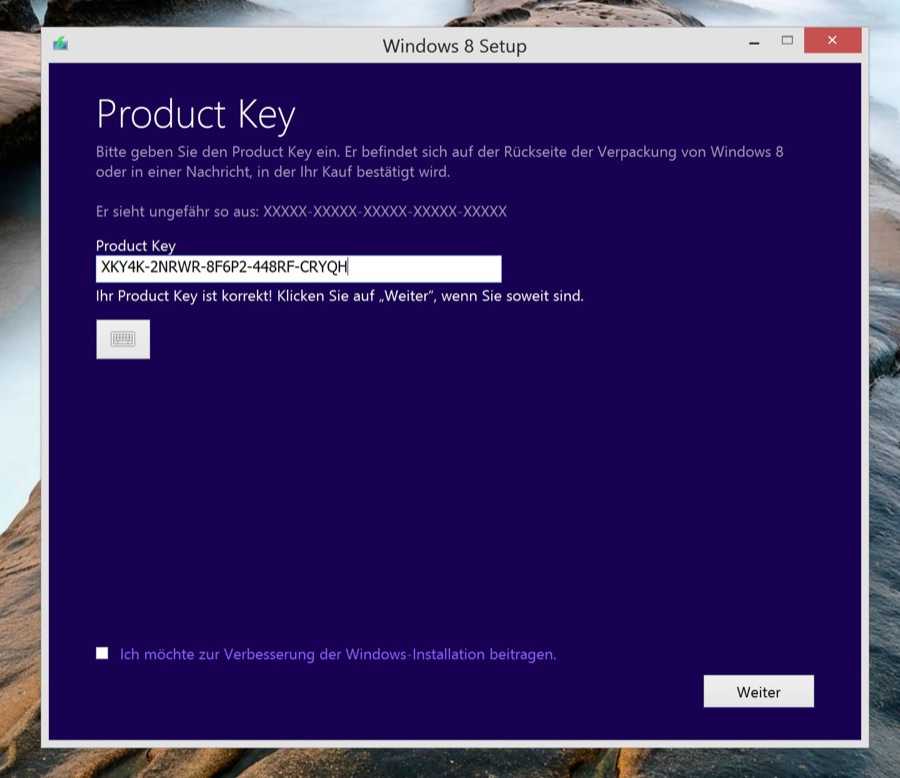This screenshot has width=900, height=778.
Task: Open the on-screen keyboard button
Action: 123,339
